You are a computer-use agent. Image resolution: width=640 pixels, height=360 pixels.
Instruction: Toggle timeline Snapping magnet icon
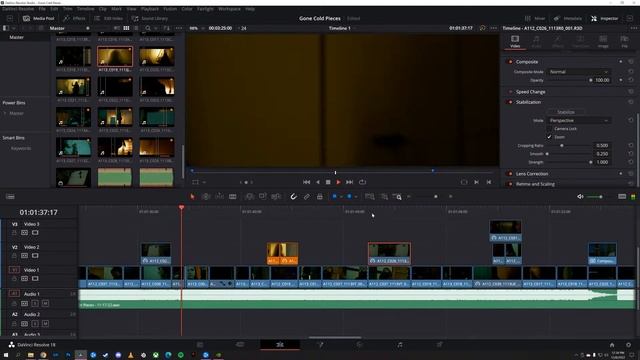click(293, 197)
